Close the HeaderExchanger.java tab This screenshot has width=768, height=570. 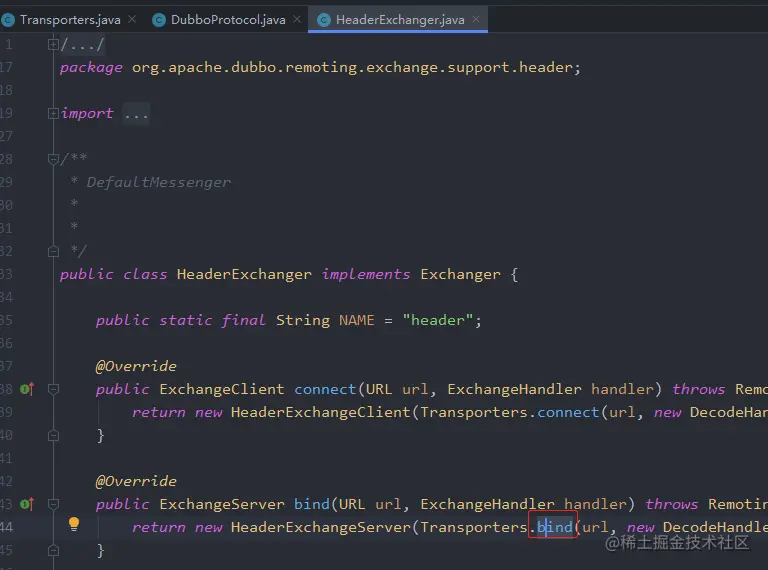coord(476,19)
